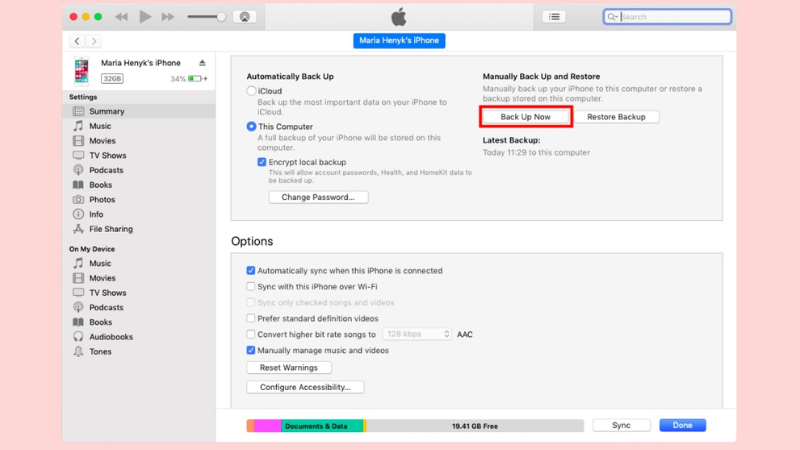The width and height of the screenshot is (800, 450).
Task: Click the fast-forward playback button
Action: 168,17
